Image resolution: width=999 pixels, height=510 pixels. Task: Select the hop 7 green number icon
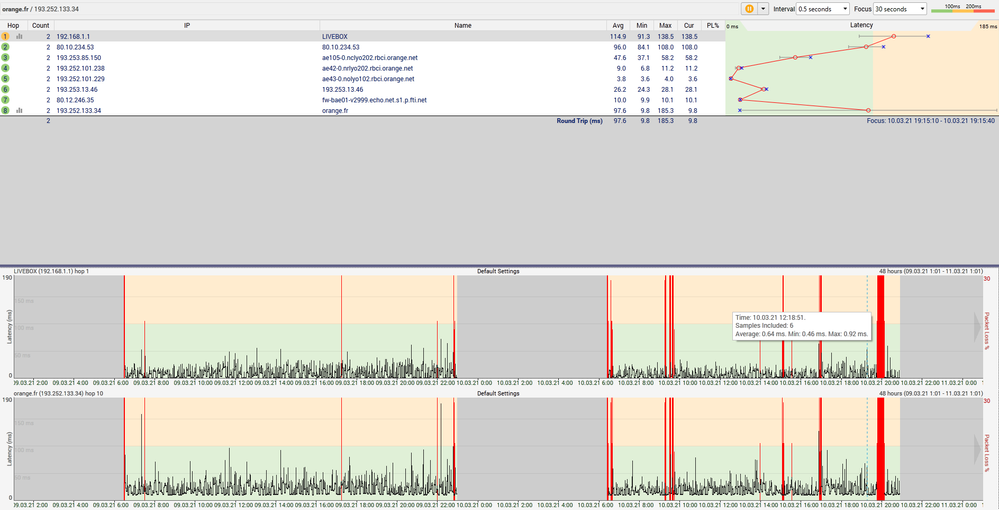pos(5,100)
